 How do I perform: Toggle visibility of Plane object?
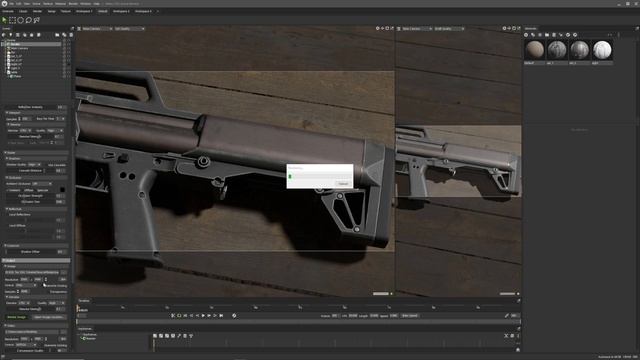pyautogui.click(x=64, y=76)
